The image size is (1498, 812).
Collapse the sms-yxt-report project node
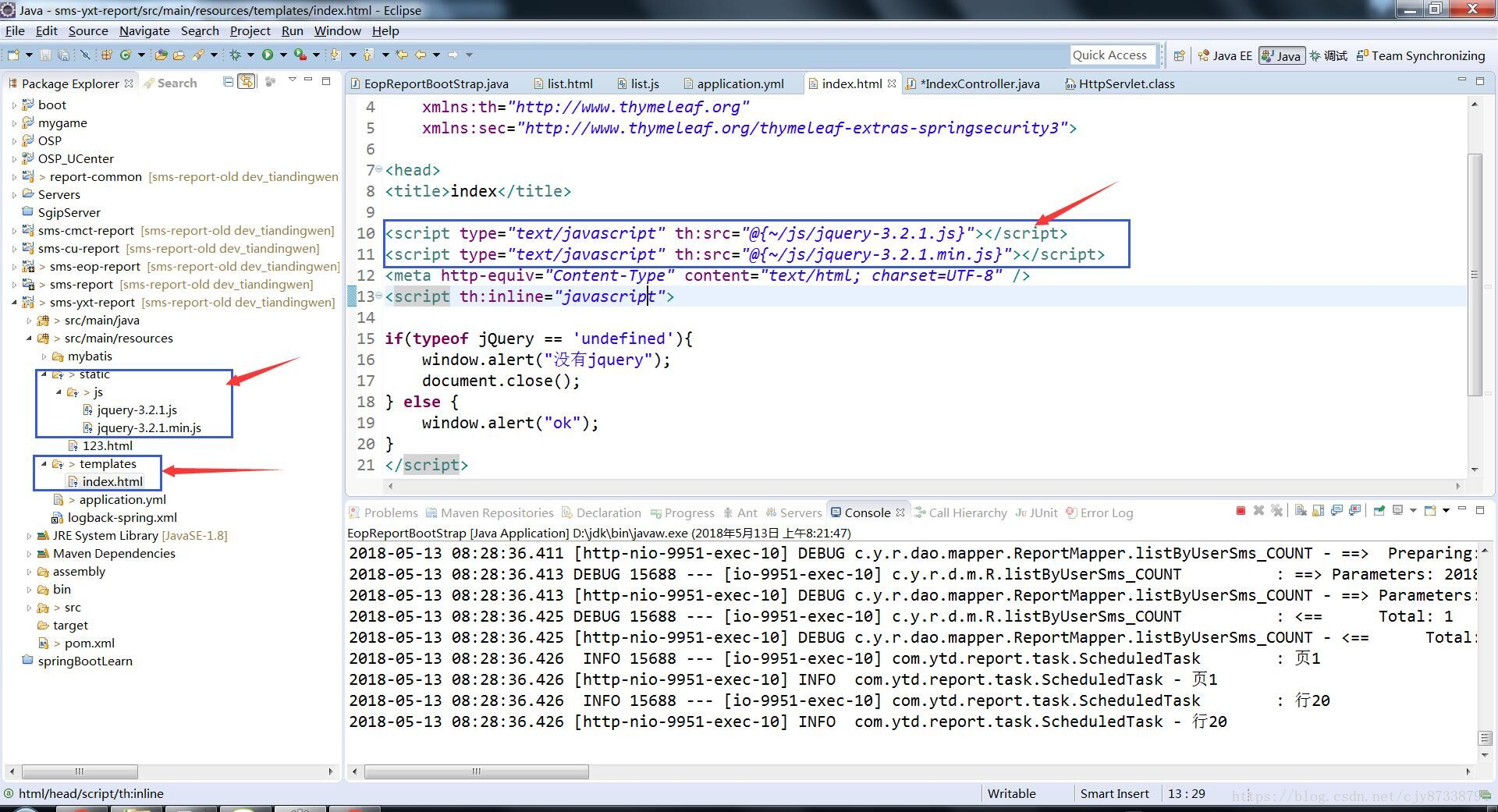coord(14,302)
